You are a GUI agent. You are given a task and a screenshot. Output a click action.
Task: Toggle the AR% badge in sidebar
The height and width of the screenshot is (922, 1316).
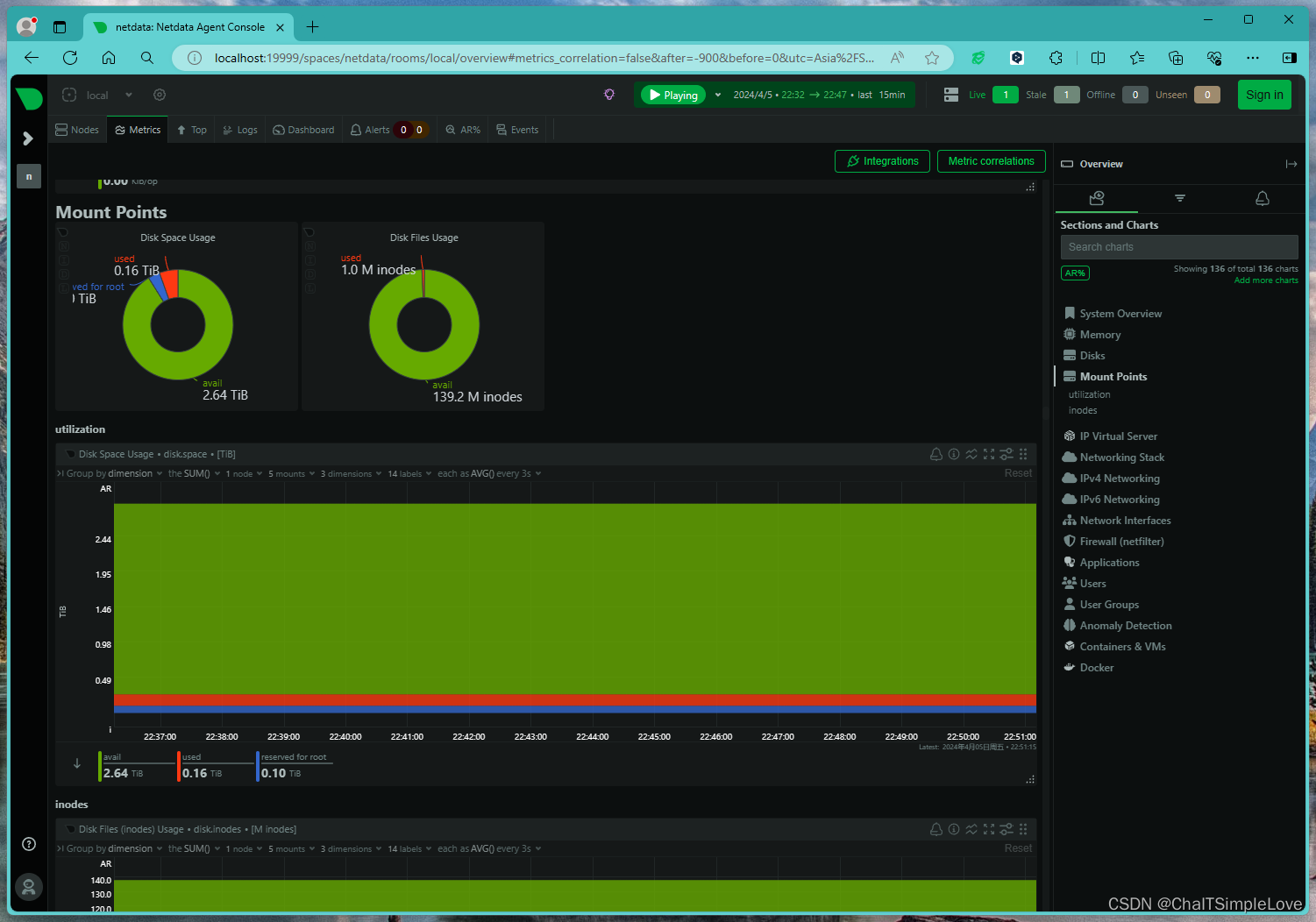pyautogui.click(x=1075, y=273)
